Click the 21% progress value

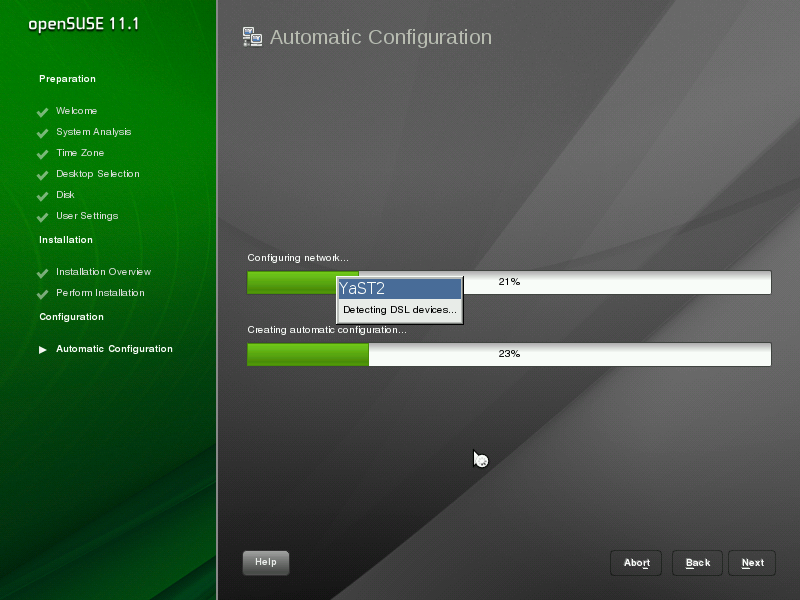pos(509,282)
